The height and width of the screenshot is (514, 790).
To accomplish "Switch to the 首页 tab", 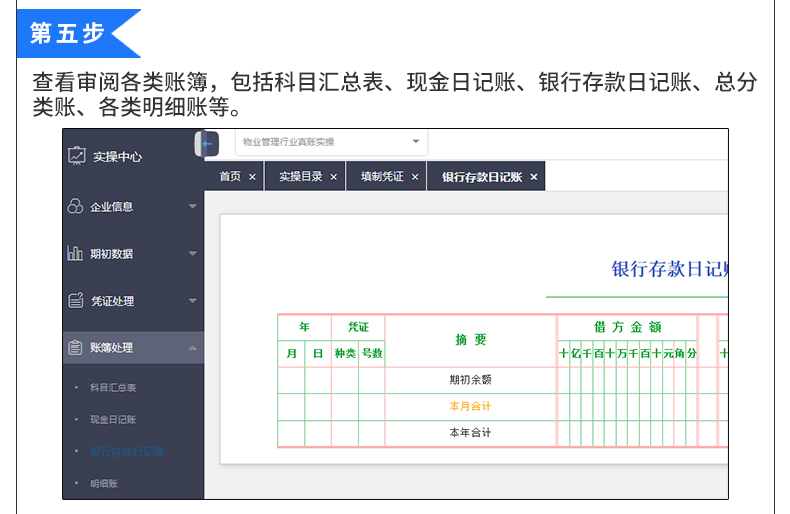I will tap(230, 176).
